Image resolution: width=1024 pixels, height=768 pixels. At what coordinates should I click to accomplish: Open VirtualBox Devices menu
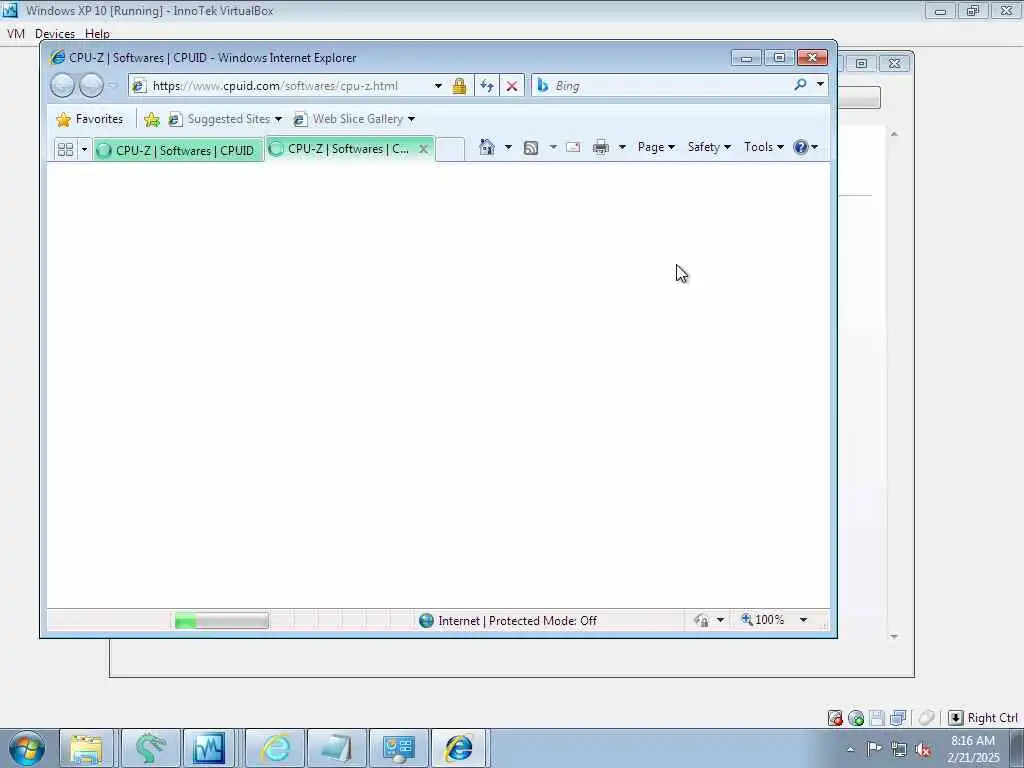pyautogui.click(x=55, y=33)
